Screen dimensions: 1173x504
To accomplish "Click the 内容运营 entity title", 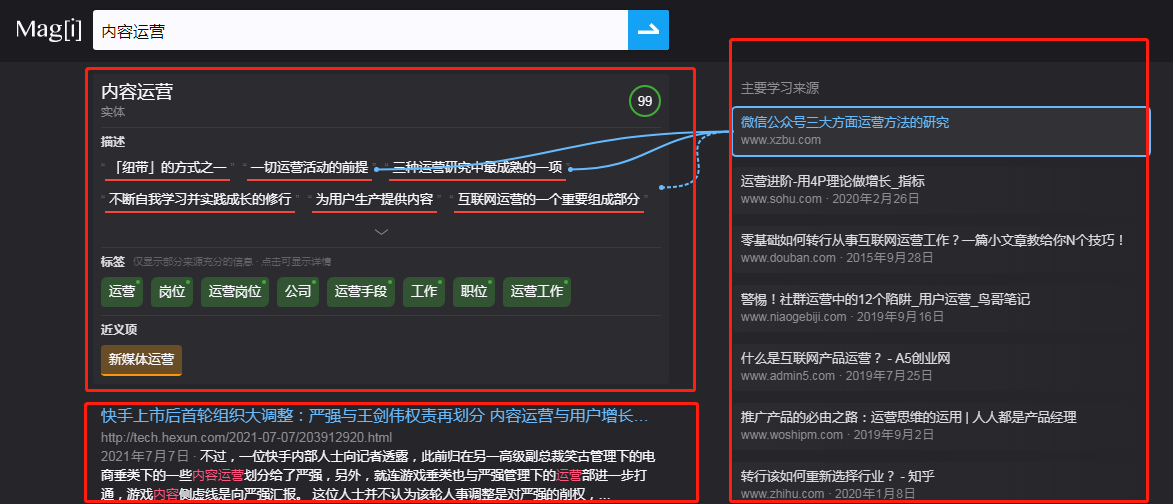I will (x=137, y=92).
